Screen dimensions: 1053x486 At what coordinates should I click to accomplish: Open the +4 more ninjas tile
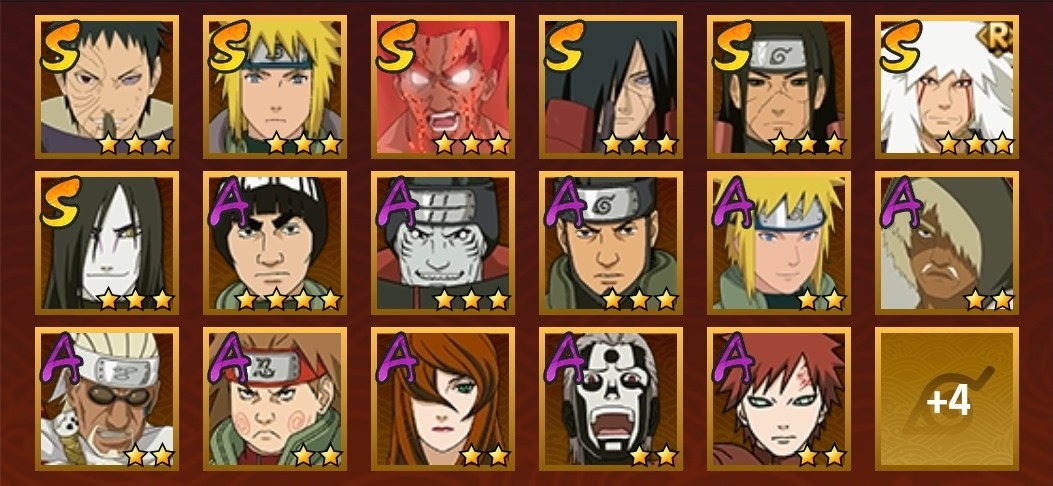(x=946, y=399)
